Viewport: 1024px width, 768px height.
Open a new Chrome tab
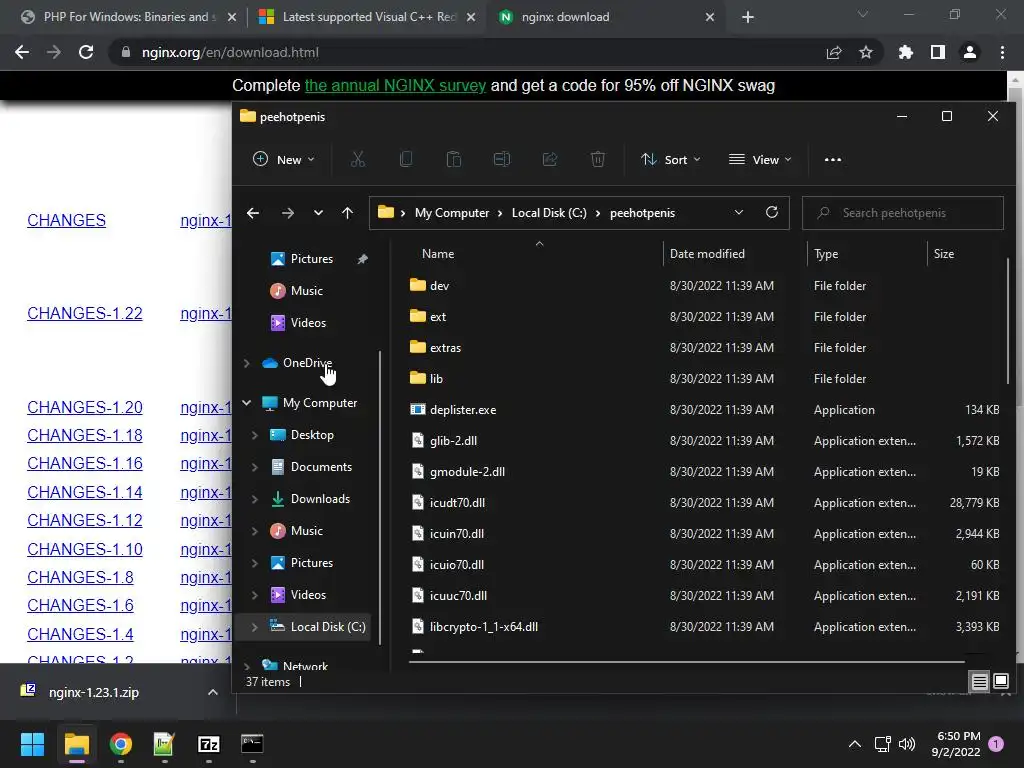[748, 17]
